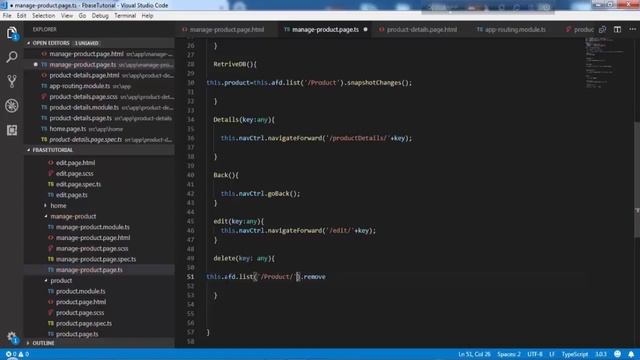The image size is (640, 360).
Task: Change indentation via Spaces: 2
Action: [x=509, y=354]
